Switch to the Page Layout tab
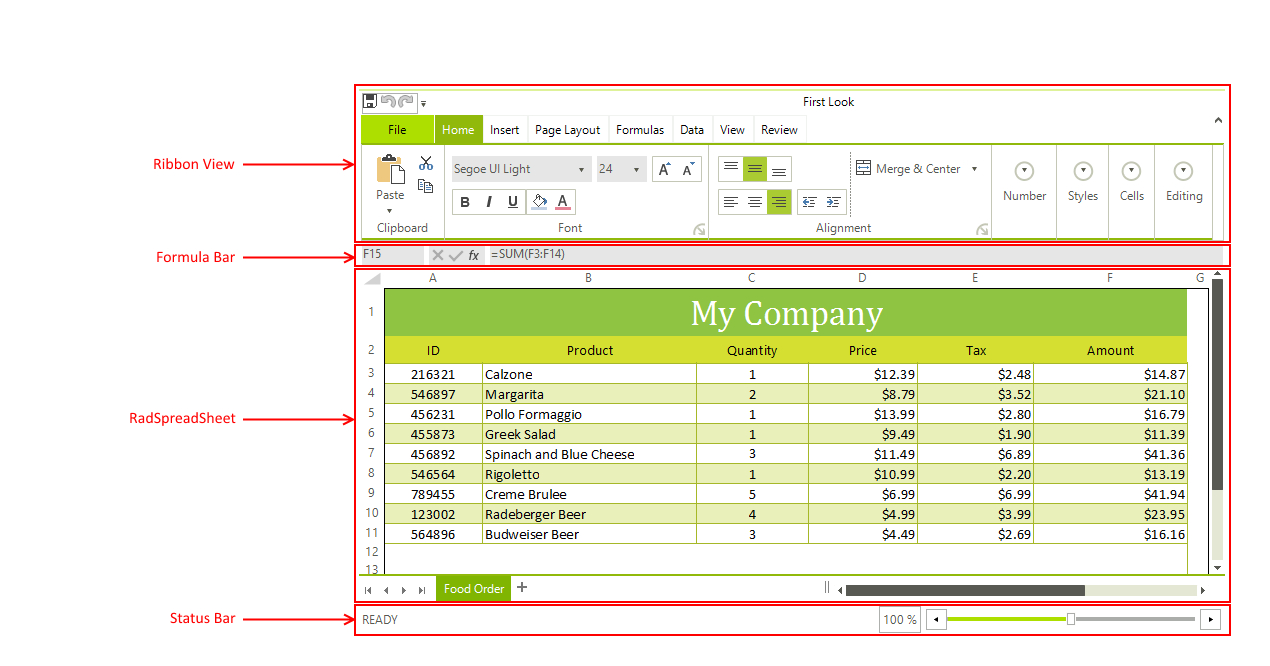The image size is (1270, 666). pyautogui.click(x=567, y=130)
